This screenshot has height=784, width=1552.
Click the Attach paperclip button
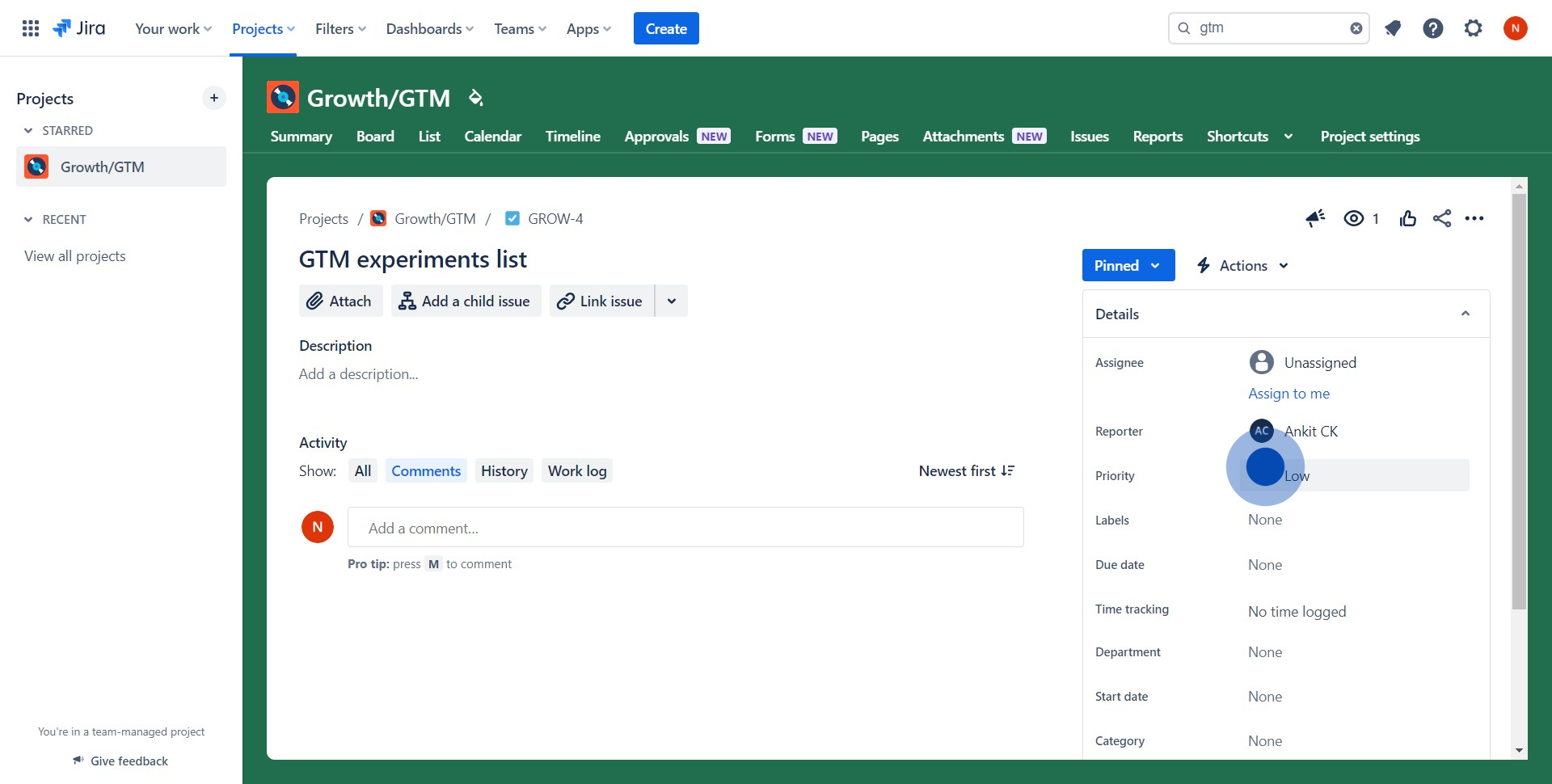tap(340, 301)
